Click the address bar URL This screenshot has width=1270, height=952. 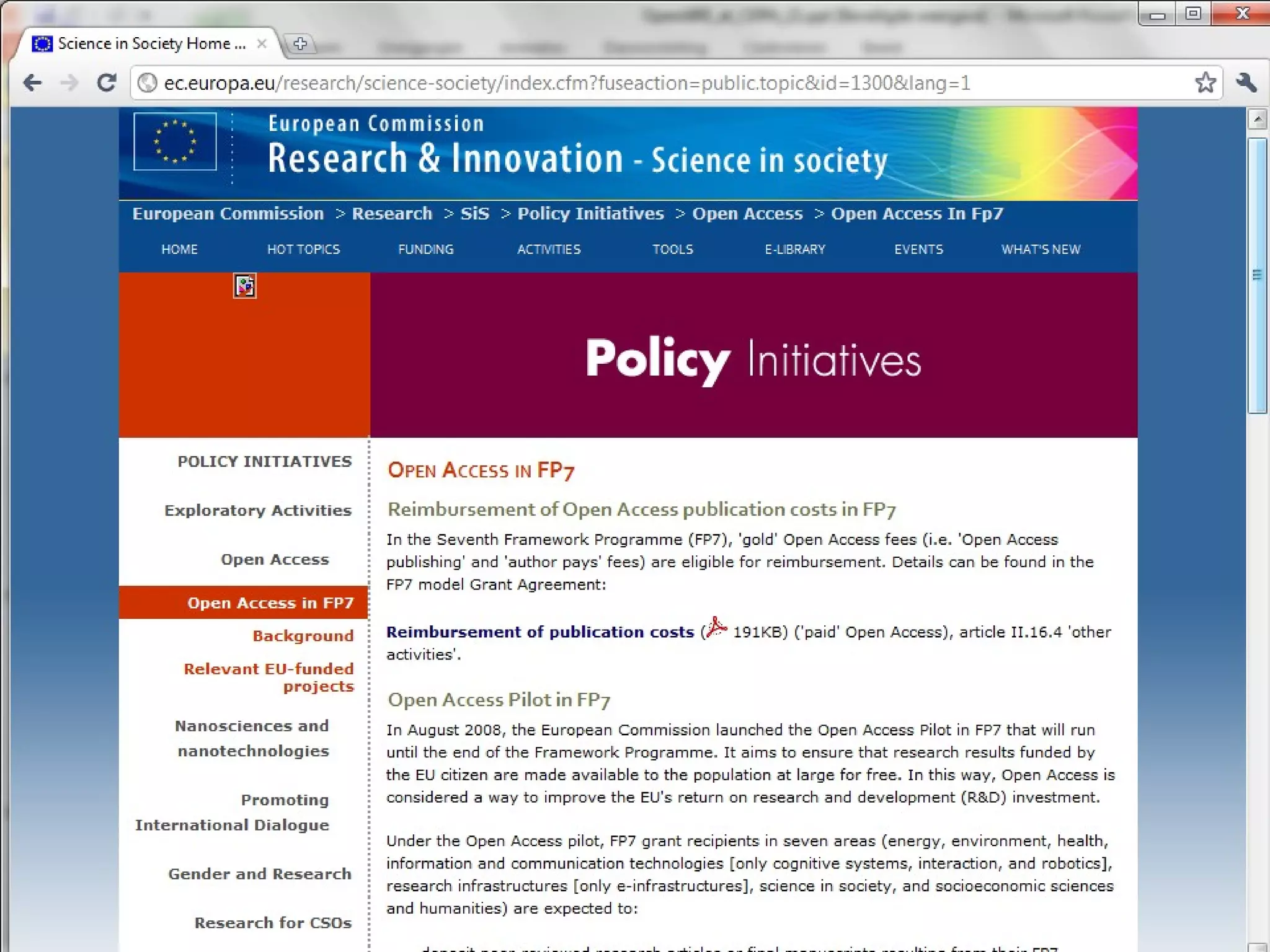coord(567,83)
